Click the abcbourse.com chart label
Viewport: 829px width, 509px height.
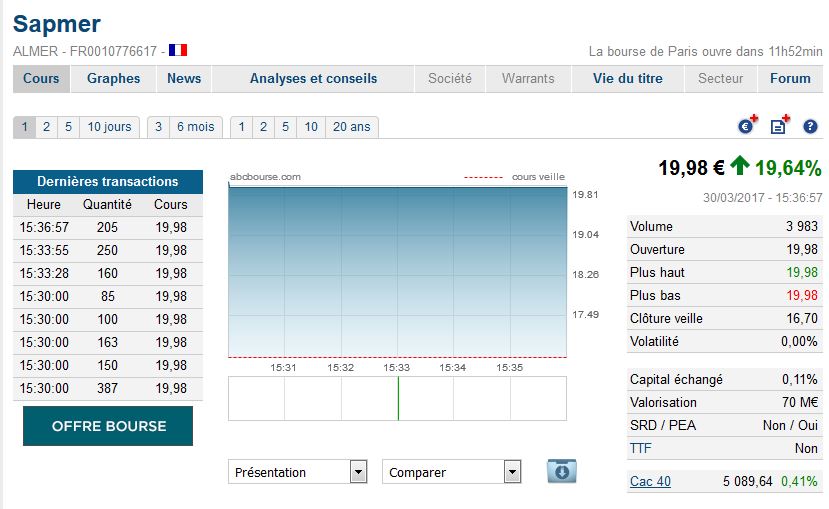tap(265, 177)
